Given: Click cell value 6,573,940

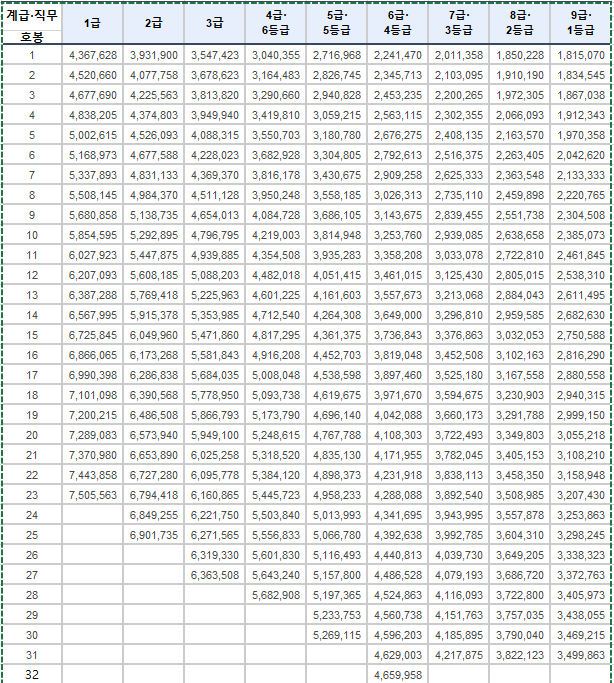Looking at the screenshot, I should (153, 436).
